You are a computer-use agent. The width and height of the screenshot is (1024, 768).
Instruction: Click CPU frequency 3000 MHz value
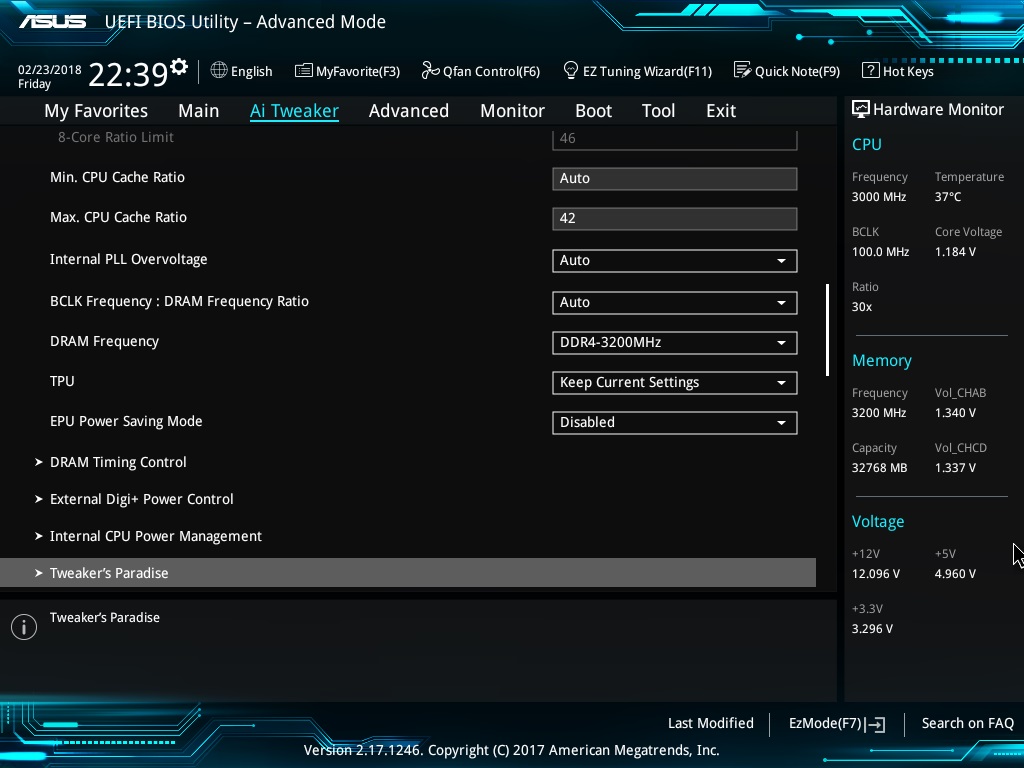click(879, 197)
